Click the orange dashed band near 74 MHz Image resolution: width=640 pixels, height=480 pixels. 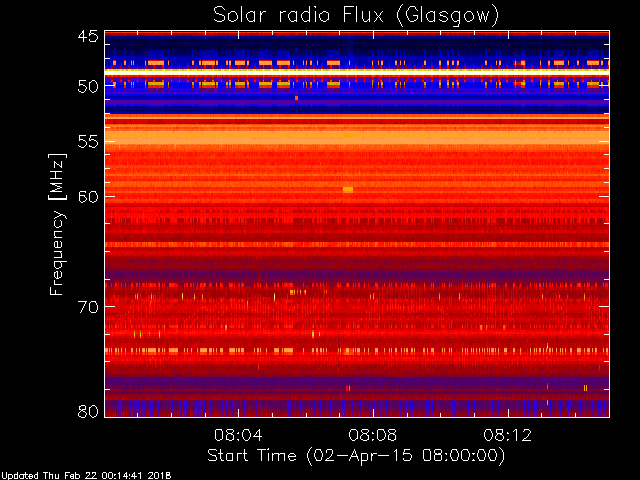[x=357, y=351]
